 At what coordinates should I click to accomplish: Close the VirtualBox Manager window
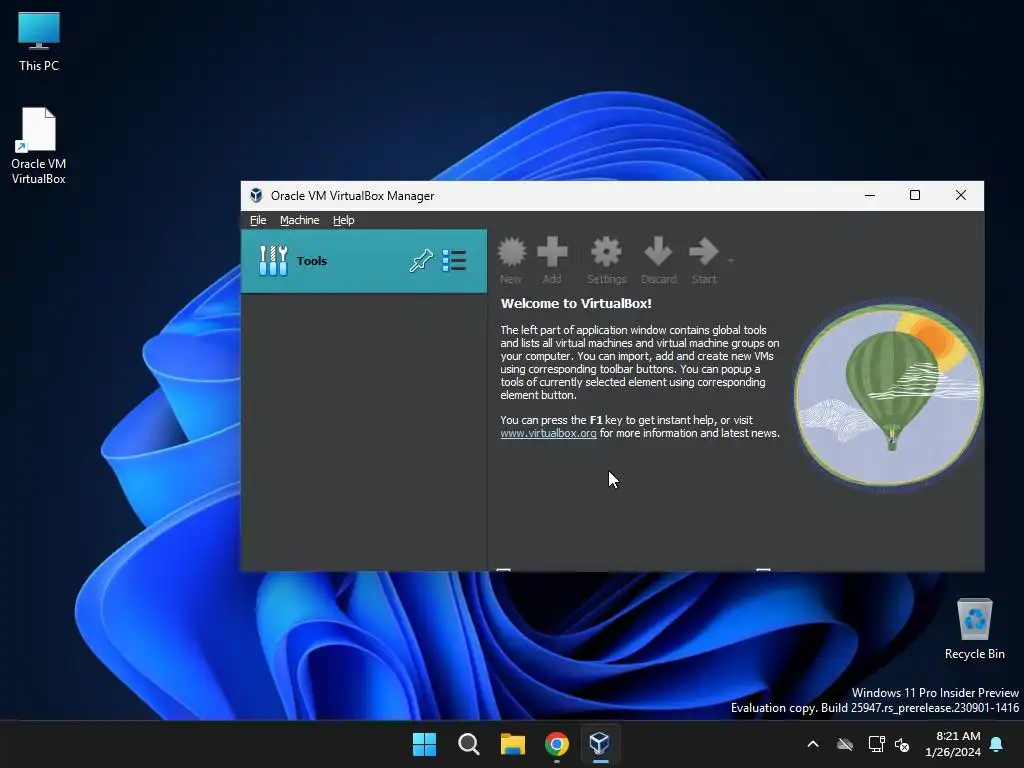tap(961, 195)
